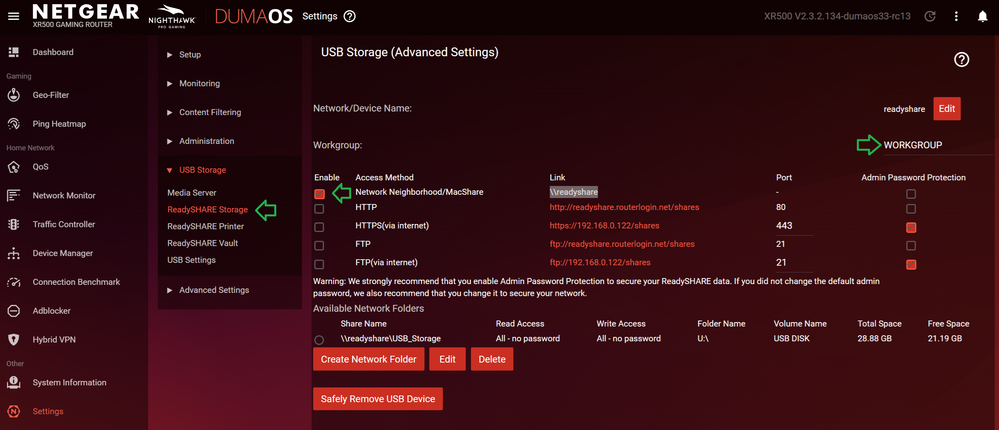
Task: Click the DumaOS logo
Action: point(254,17)
